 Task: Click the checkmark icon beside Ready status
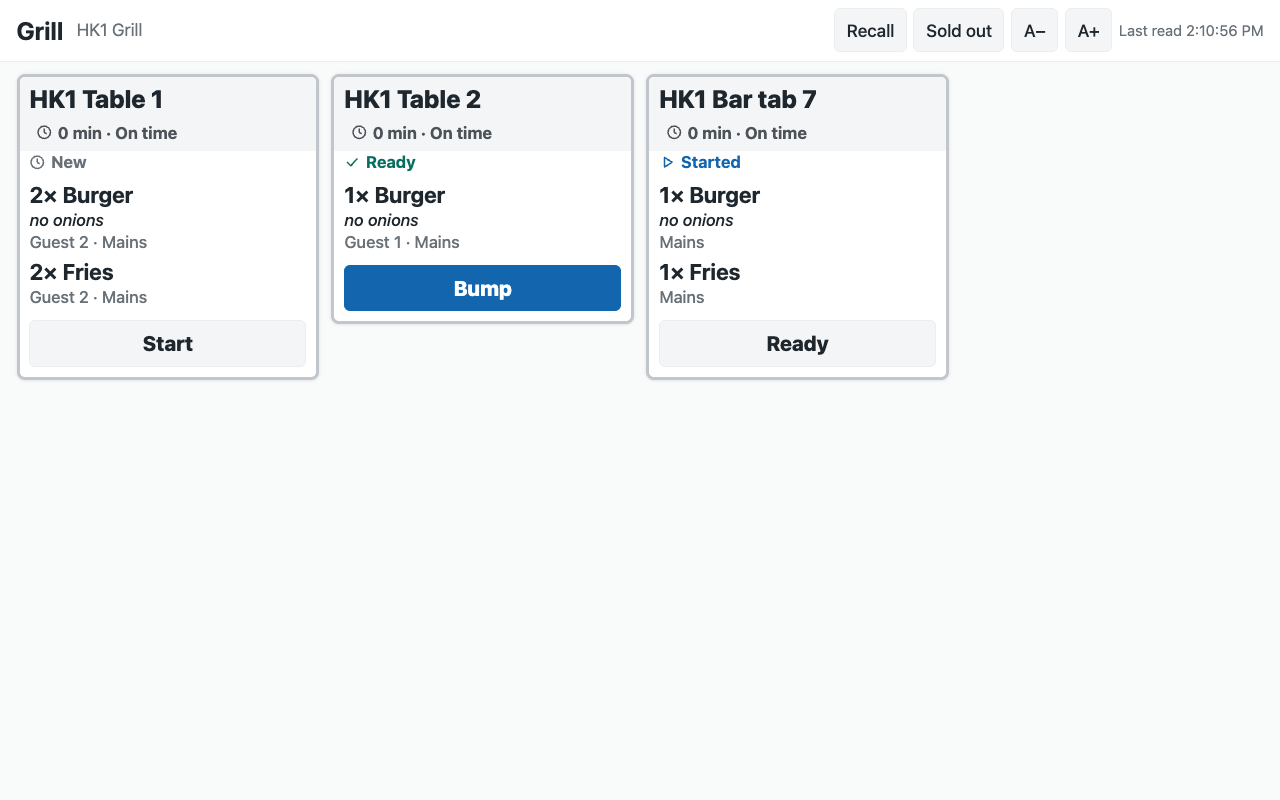pos(352,162)
